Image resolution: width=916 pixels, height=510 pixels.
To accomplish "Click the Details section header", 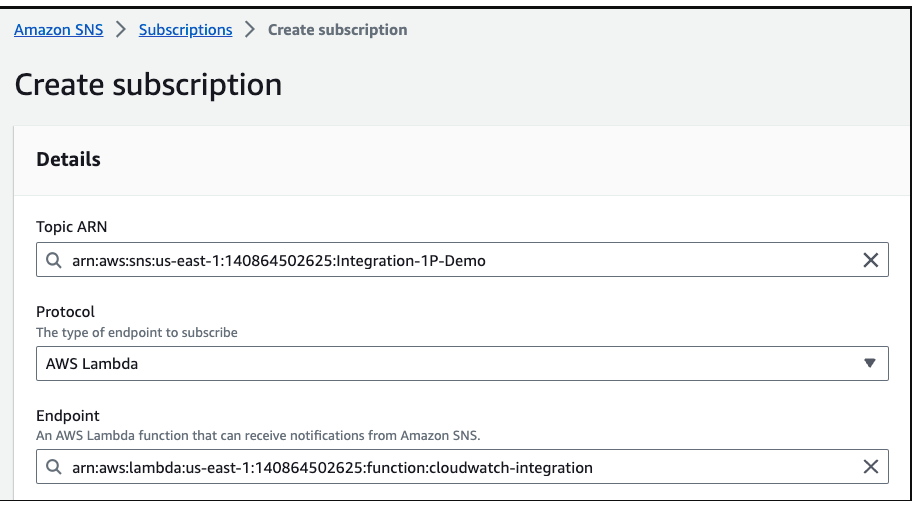I will pos(68,159).
